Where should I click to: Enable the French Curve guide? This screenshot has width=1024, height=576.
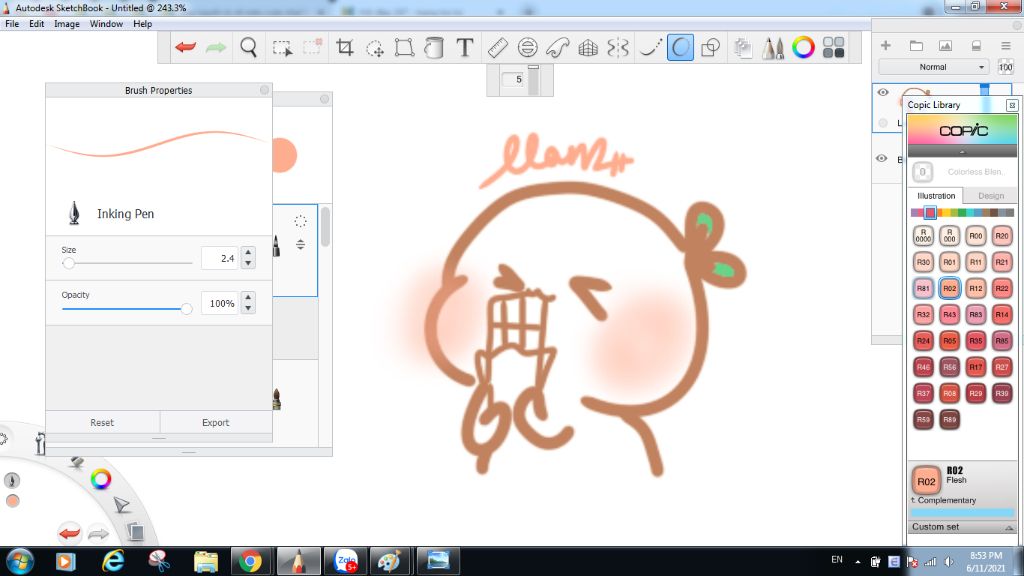[558, 47]
